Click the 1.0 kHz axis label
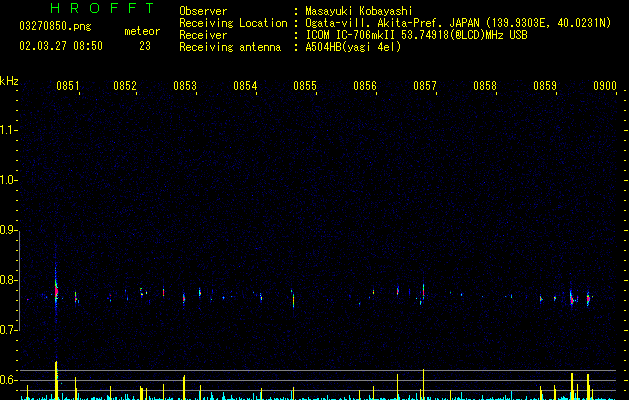The height and width of the screenshot is (400, 629). pos(8,180)
